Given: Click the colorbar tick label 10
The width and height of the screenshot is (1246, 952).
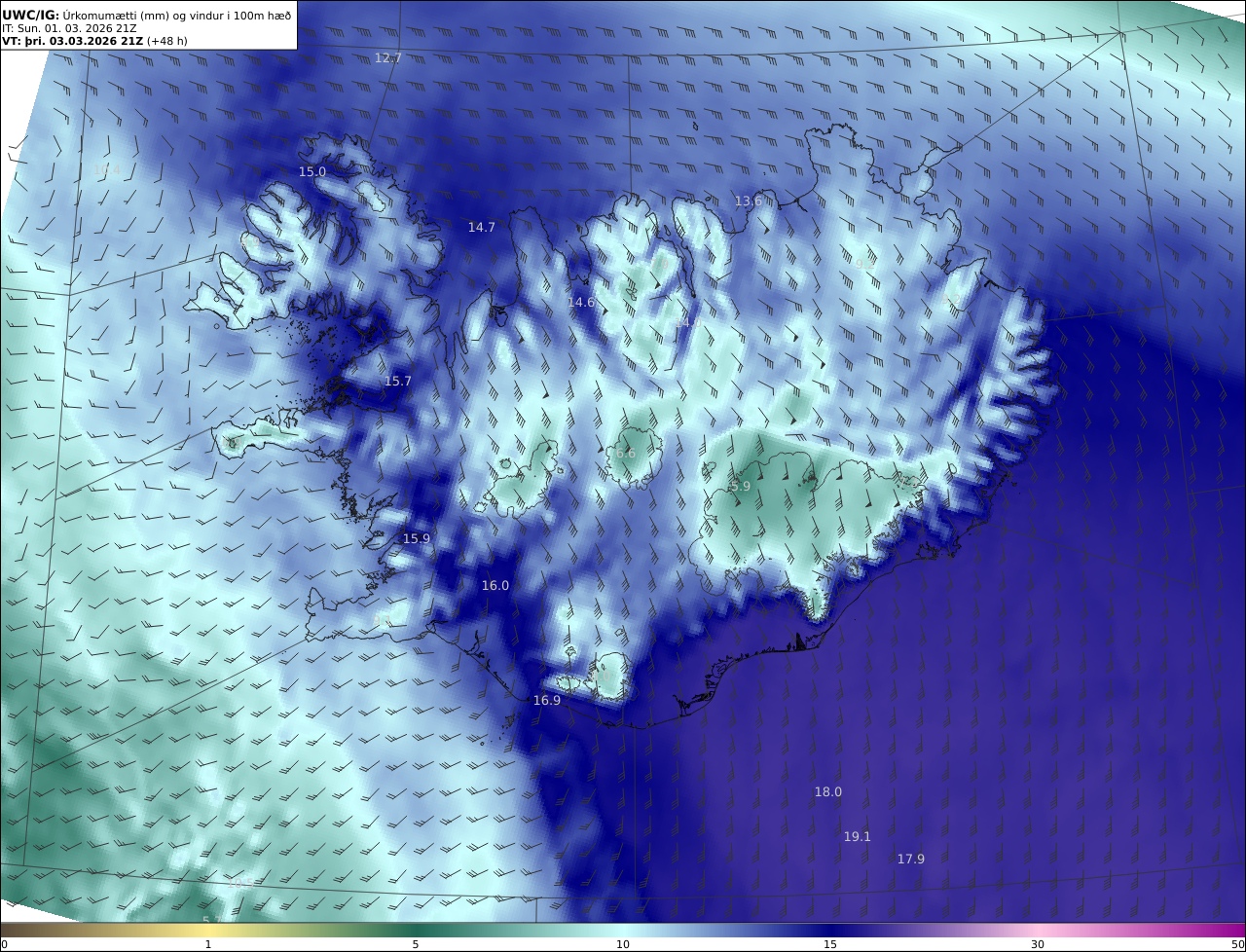Looking at the screenshot, I should tap(623, 944).
